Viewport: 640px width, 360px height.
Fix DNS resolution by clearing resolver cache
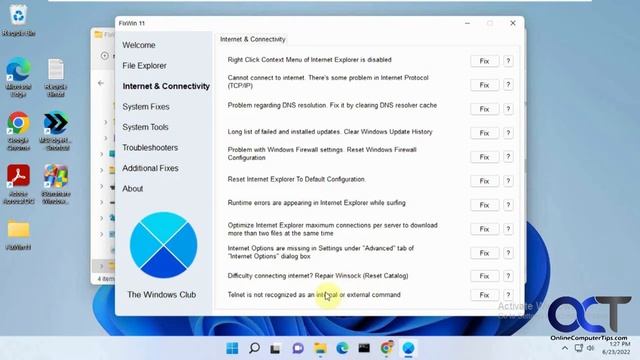coord(484,109)
